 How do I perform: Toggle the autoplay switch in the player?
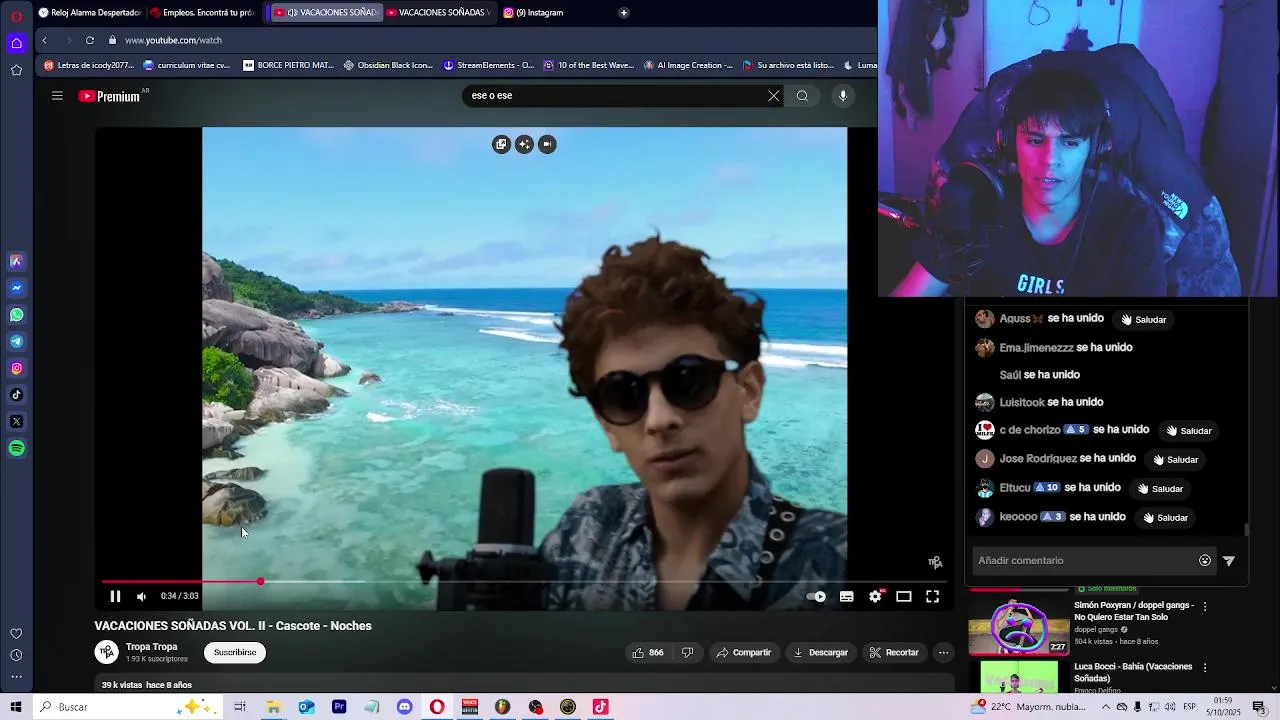tap(816, 596)
